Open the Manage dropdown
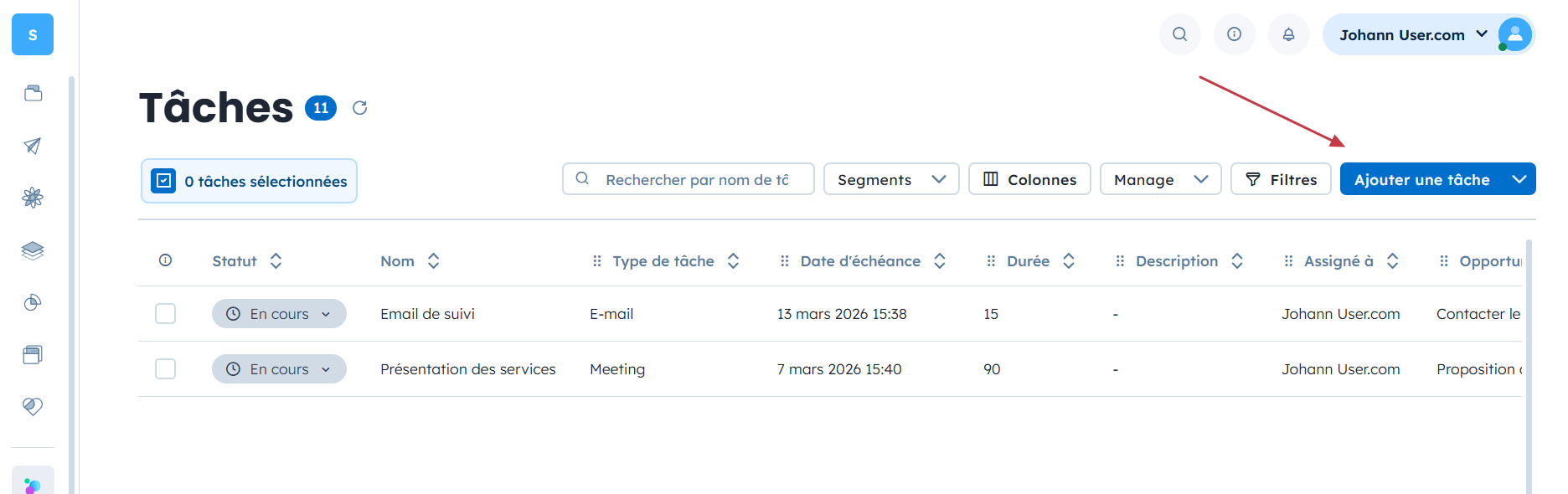The height and width of the screenshot is (494, 1568). [1160, 179]
